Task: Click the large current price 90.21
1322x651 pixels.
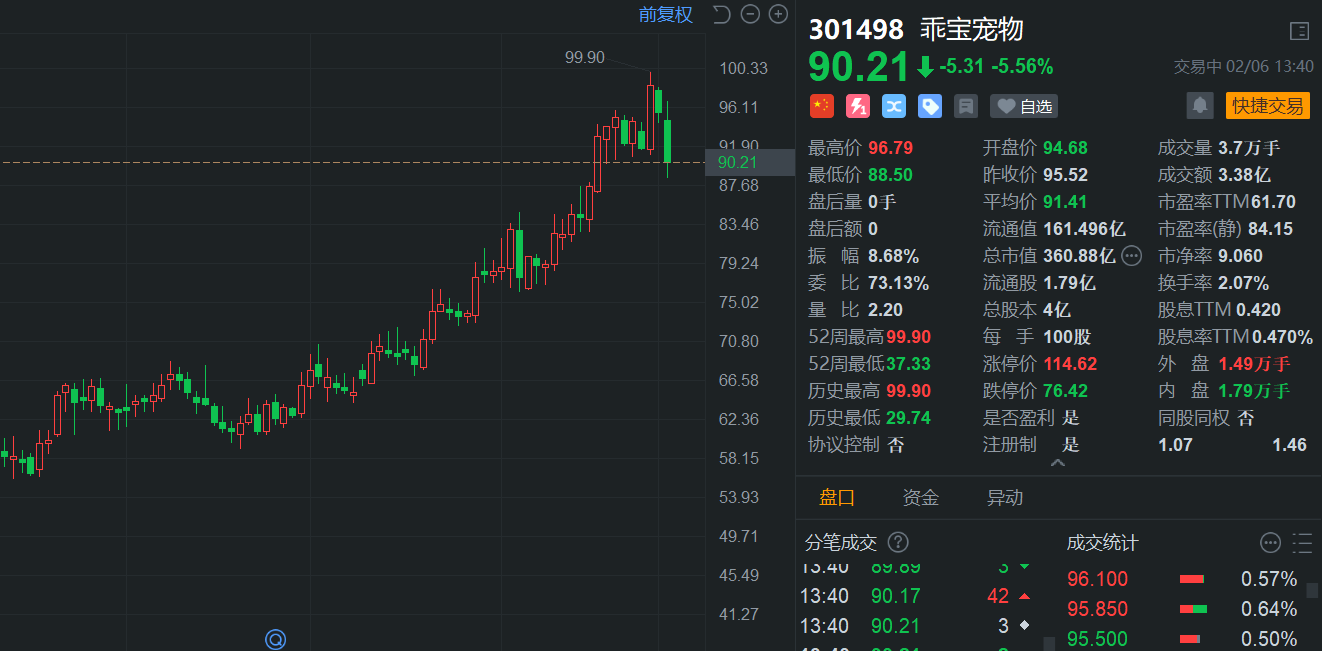Action: tap(859, 66)
